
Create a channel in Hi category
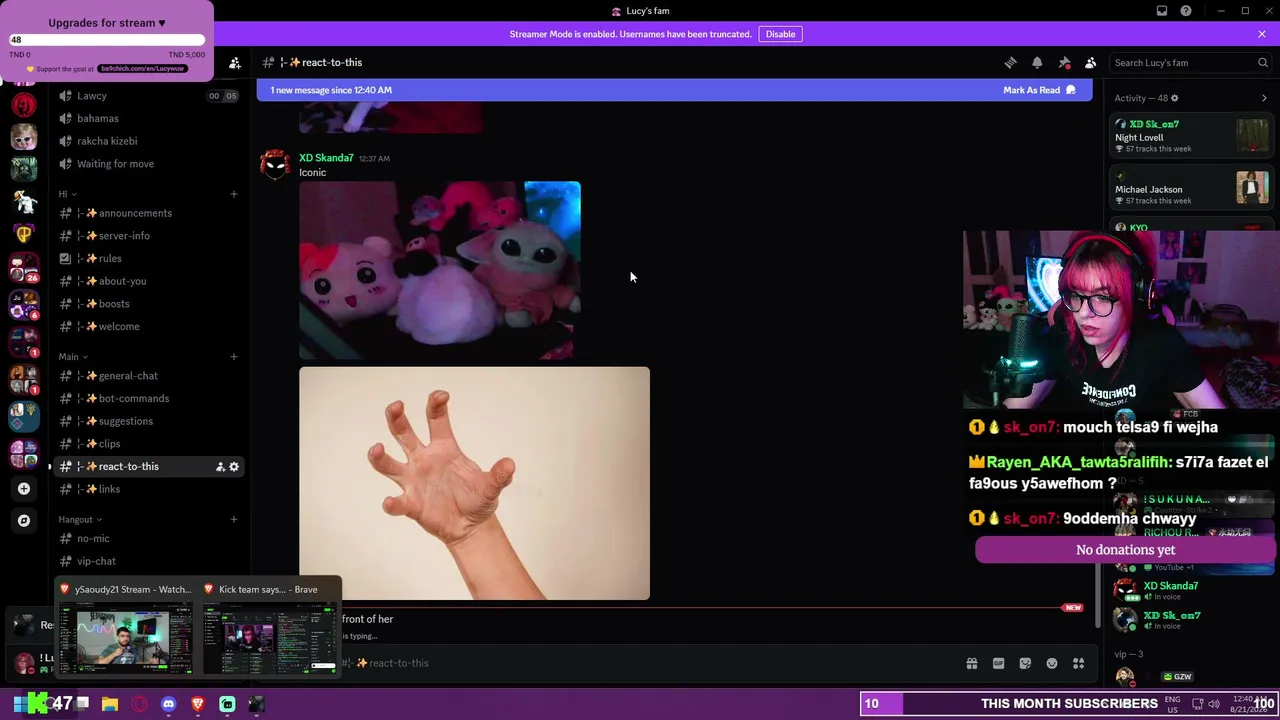234,194
